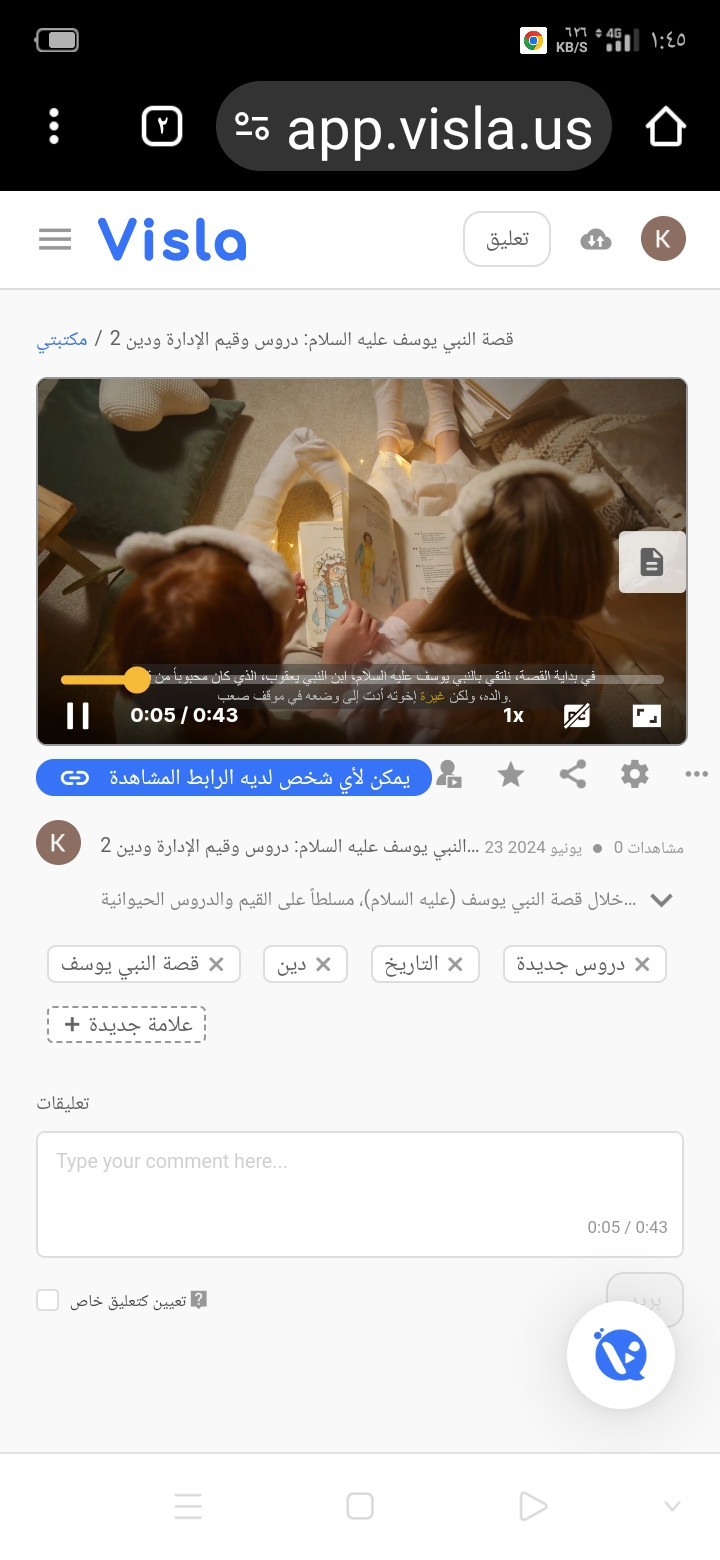Enter fullscreen video mode
Viewport: 720px width, 1560px height.
(647, 715)
